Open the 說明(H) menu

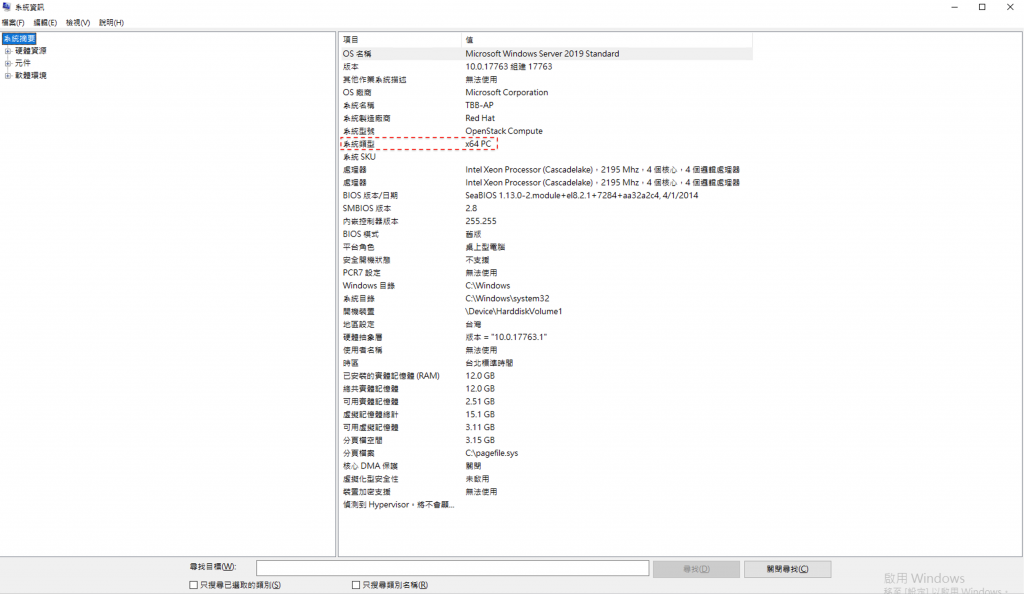[x=111, y=23]
